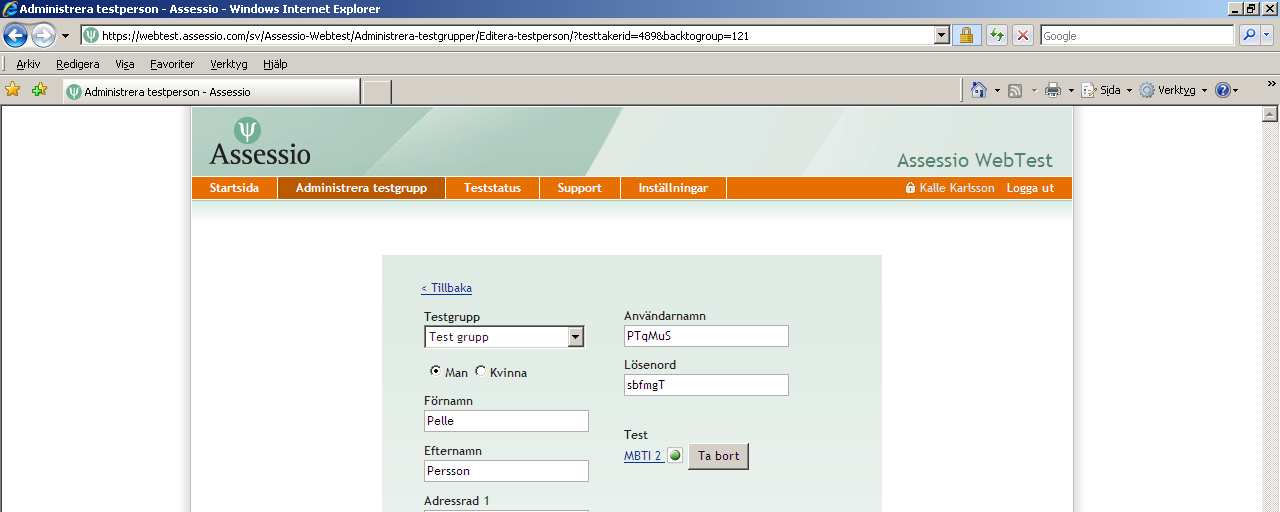Open the Favoriter menu

tap(172, 64)
